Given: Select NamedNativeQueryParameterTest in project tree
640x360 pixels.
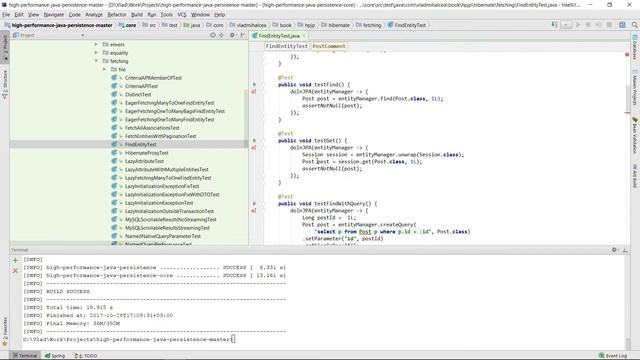Looking at the screenshot, I should (x=163, y=236).
